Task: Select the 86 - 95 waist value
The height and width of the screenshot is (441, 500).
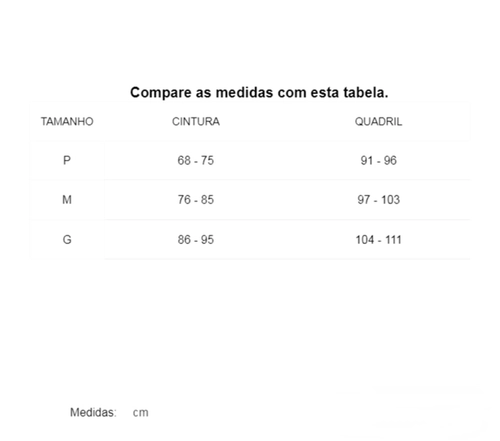Action: point(196,239)
